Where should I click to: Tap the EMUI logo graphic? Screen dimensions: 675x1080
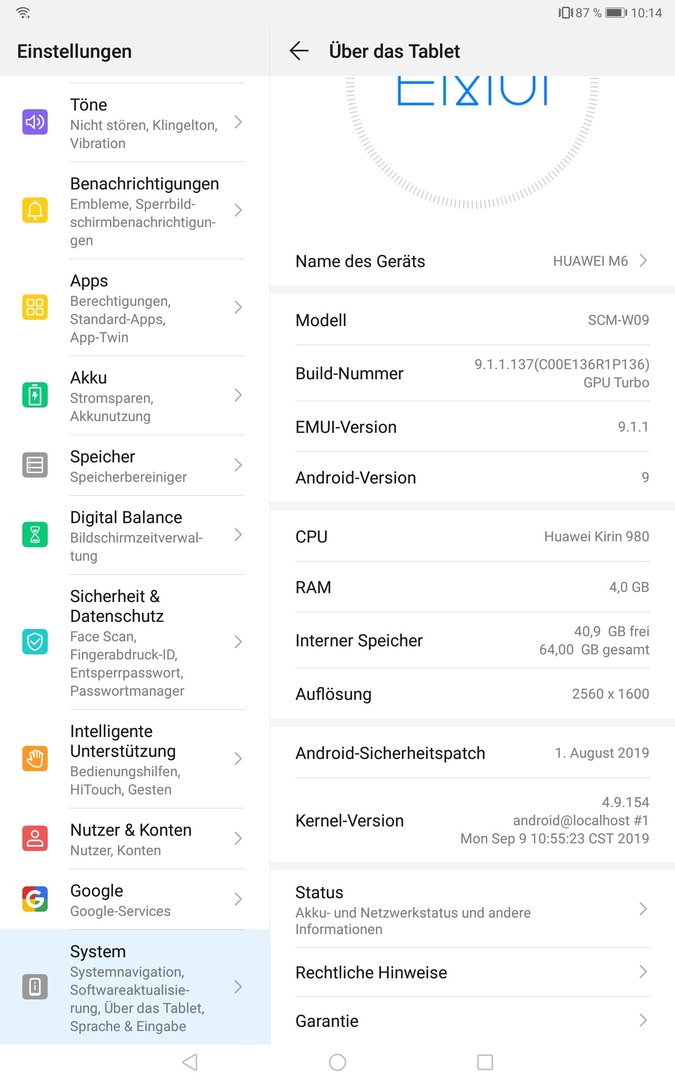coord(472,92)
